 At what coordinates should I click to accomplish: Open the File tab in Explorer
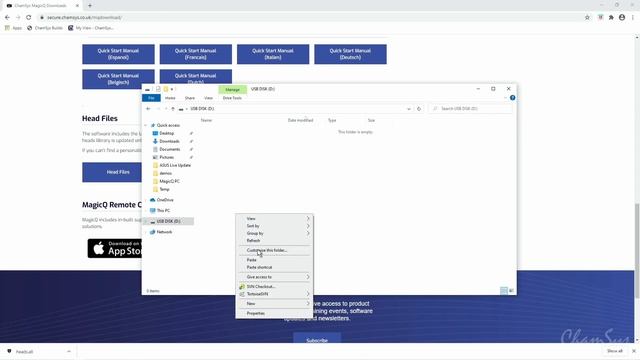pos(151,98)
